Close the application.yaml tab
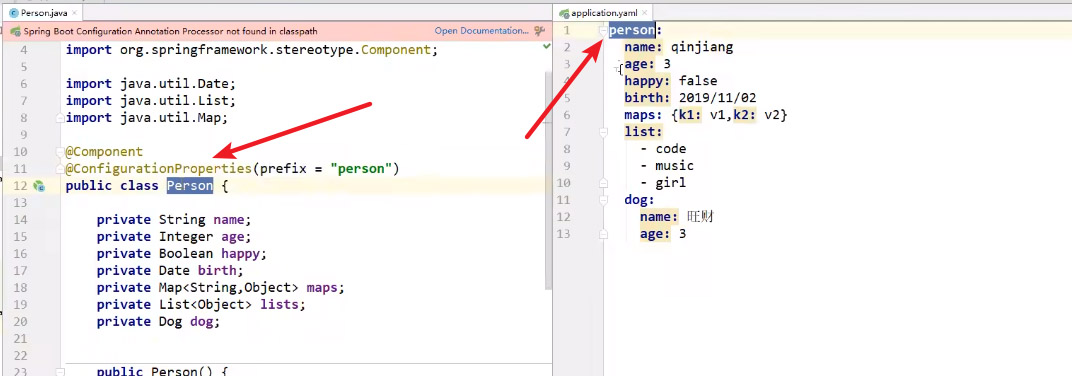Screen dimensions: 1072x376 (645, 12)
